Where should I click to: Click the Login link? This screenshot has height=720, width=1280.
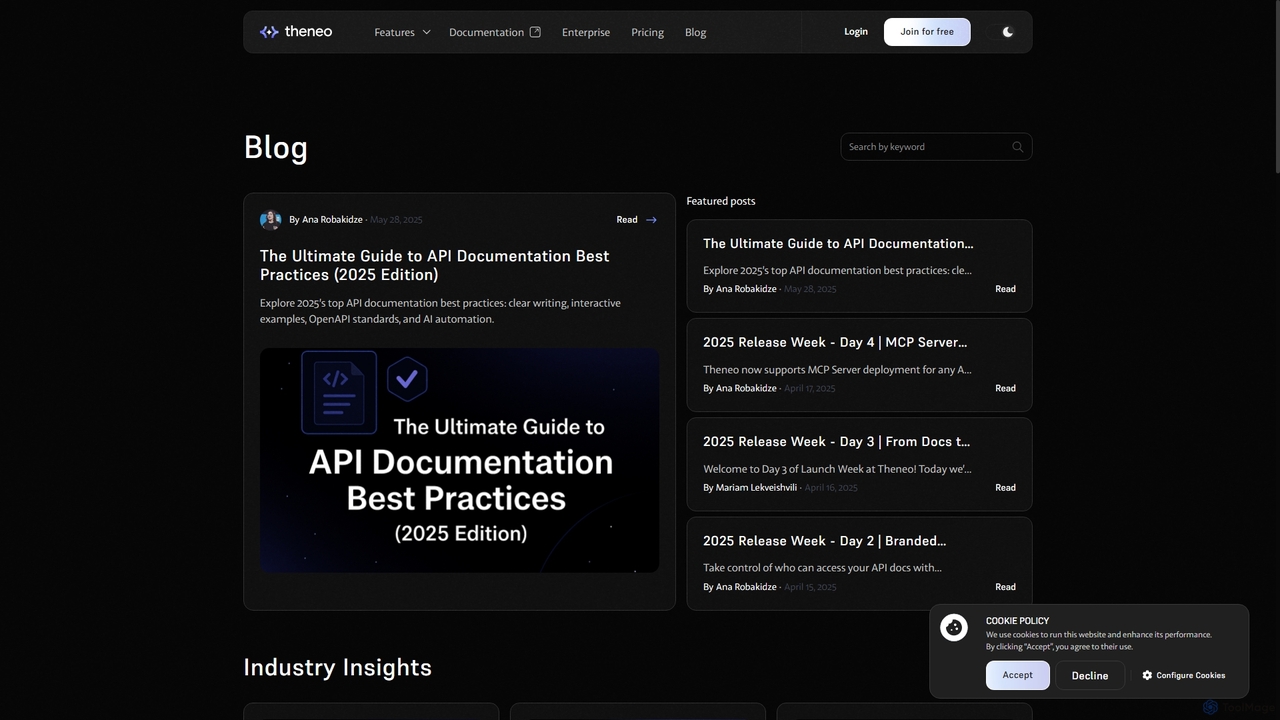(856, 32)
